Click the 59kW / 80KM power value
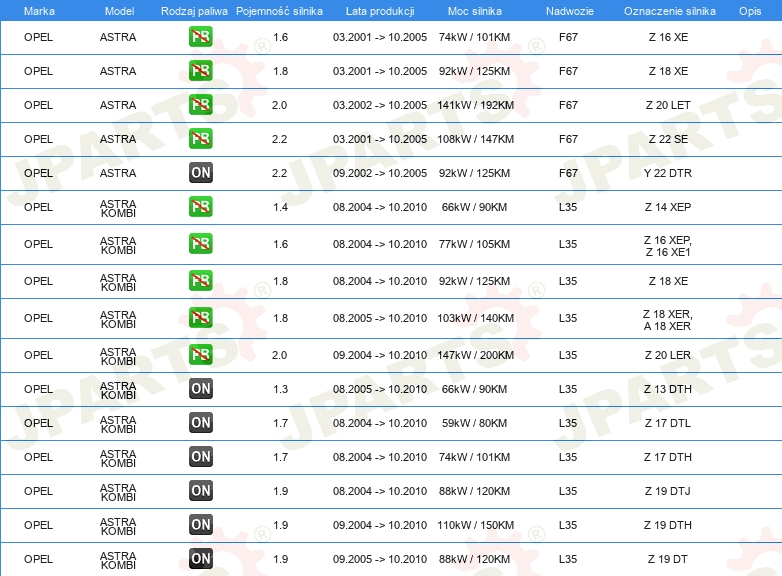The image size is (782, 576). pyautogui.click(x=474, y=422)
